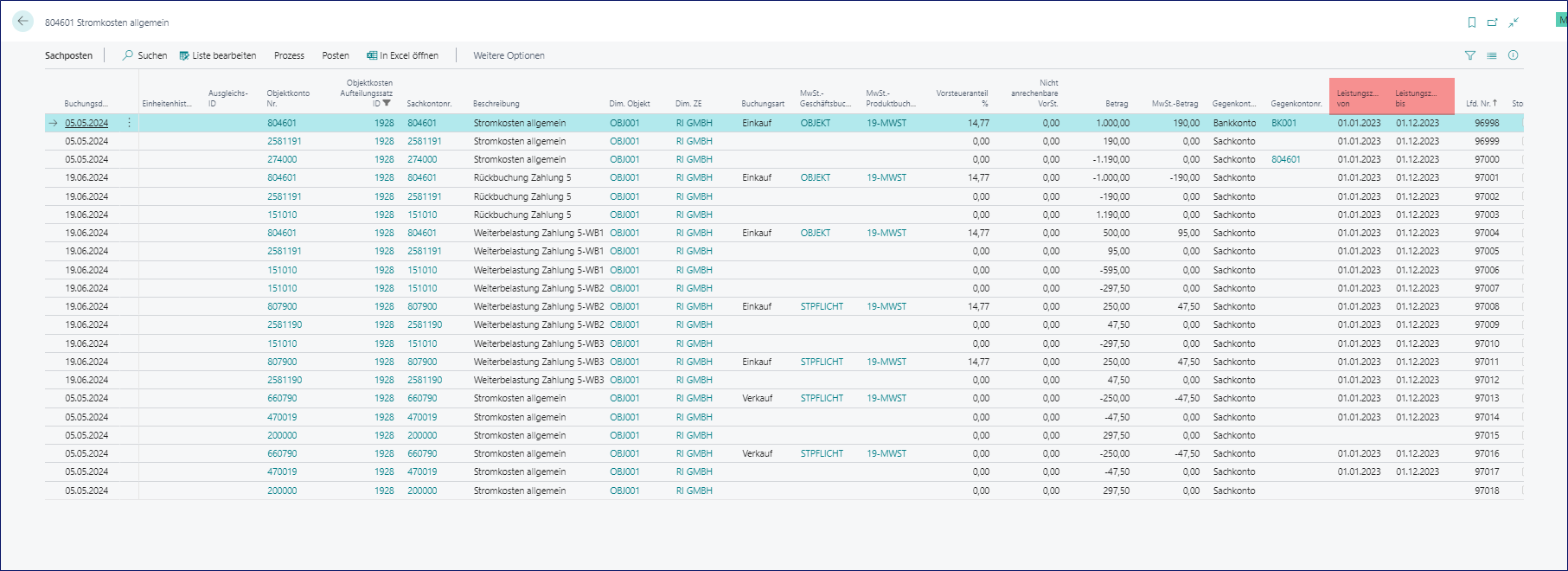The image size is (1568, 571).
Task: Click Liste bearbeiten to edit the list
Action: pos(218,55)
